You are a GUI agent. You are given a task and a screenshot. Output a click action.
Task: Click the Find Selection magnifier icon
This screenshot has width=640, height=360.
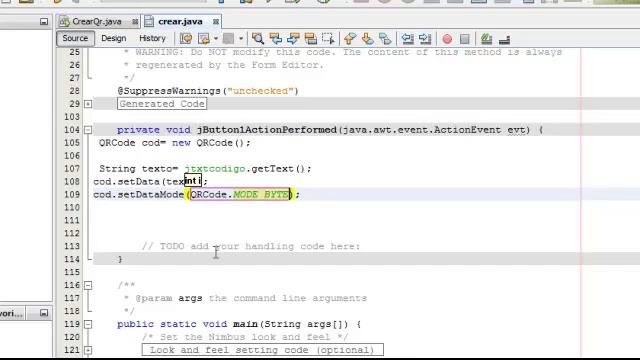(258, 39)
